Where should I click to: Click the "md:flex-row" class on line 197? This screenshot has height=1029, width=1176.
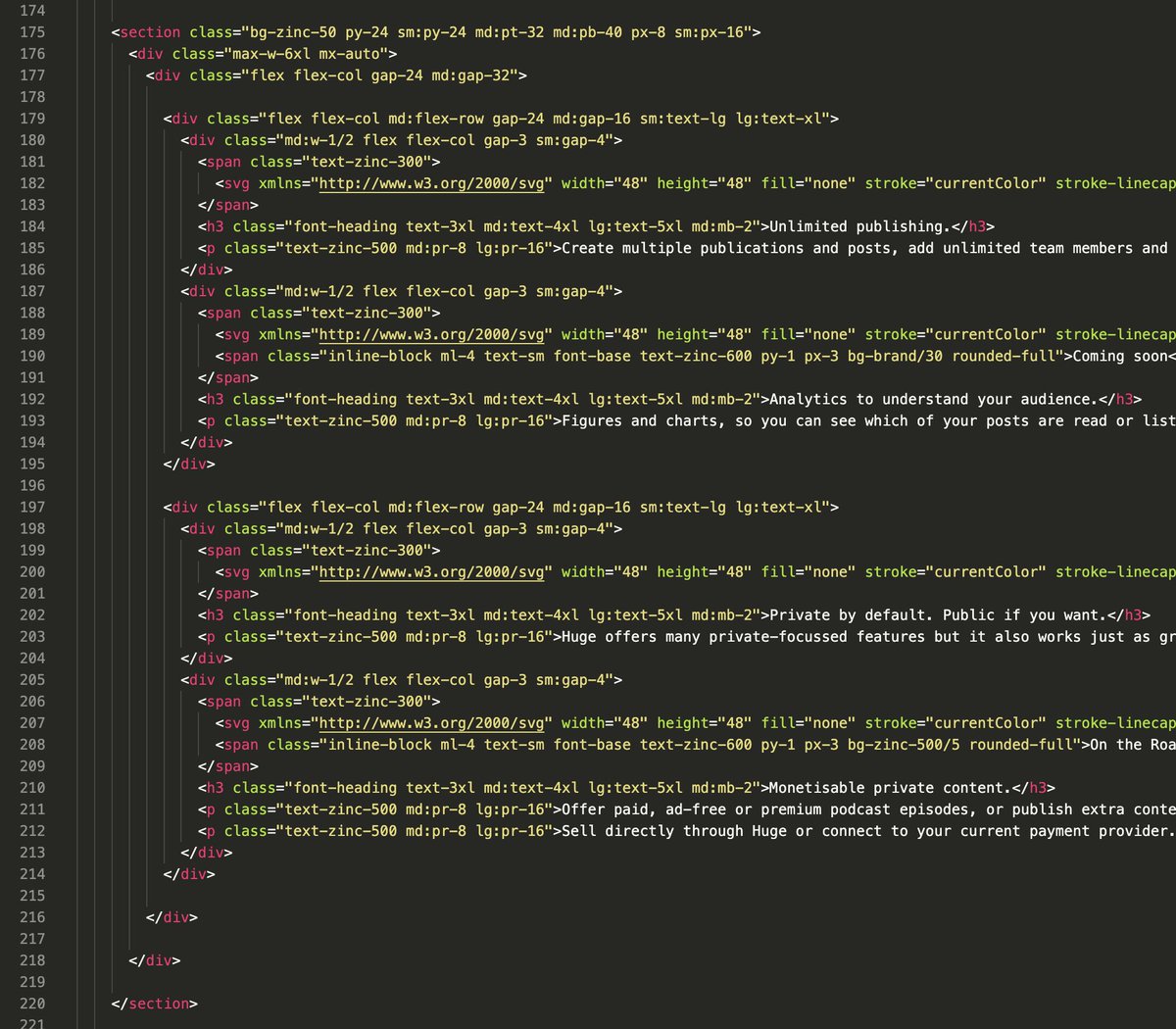[436, 508]
